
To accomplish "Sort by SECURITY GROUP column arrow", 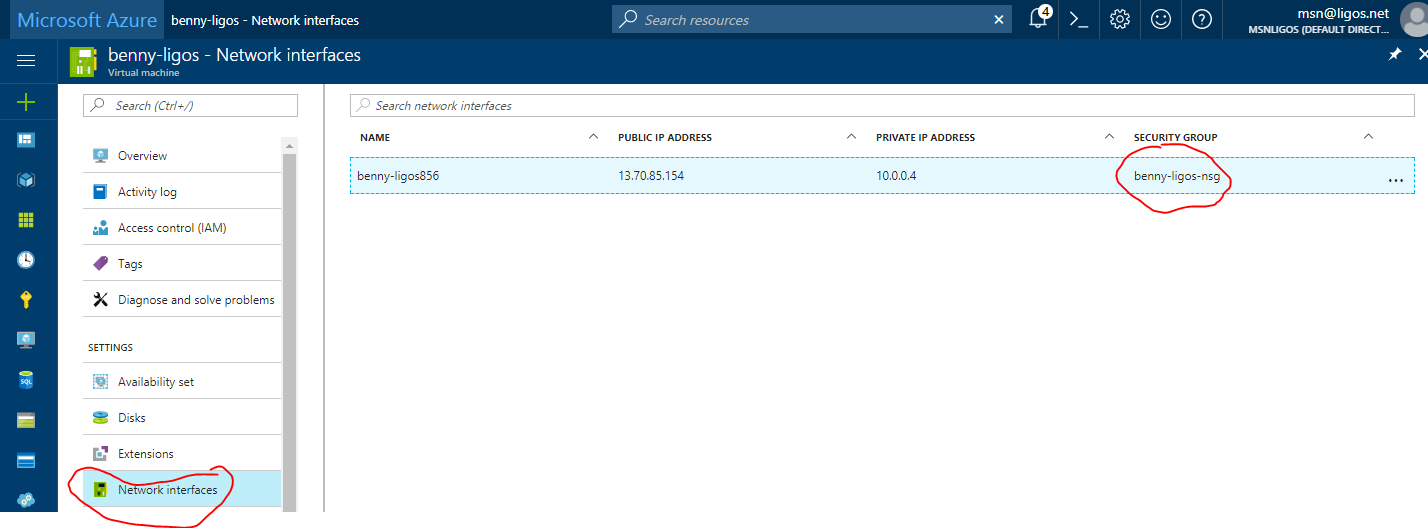I will (x=1368, y=136).
